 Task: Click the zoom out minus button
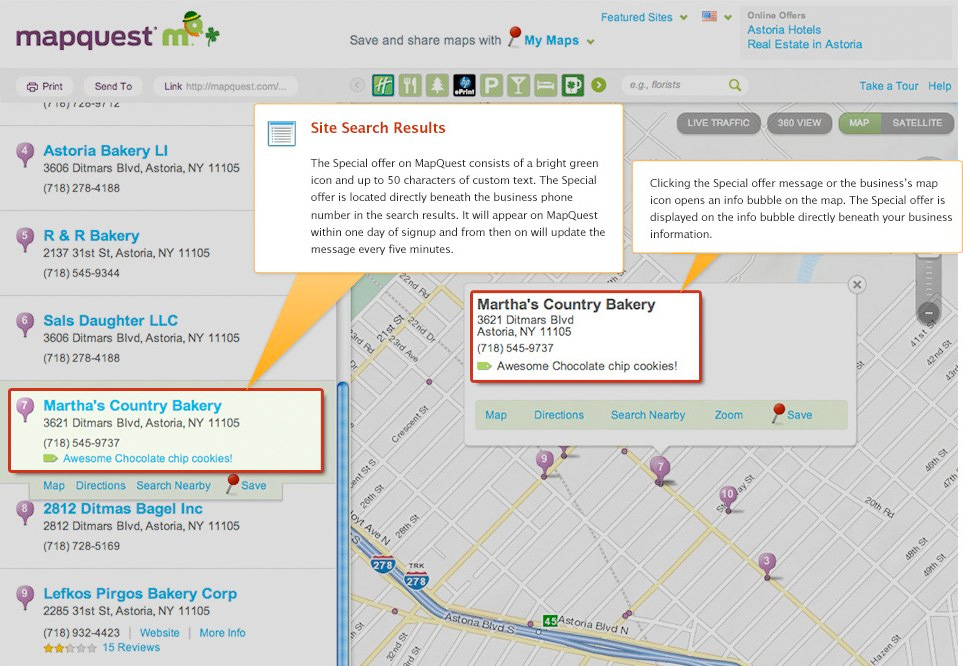[x=929, y=312]
